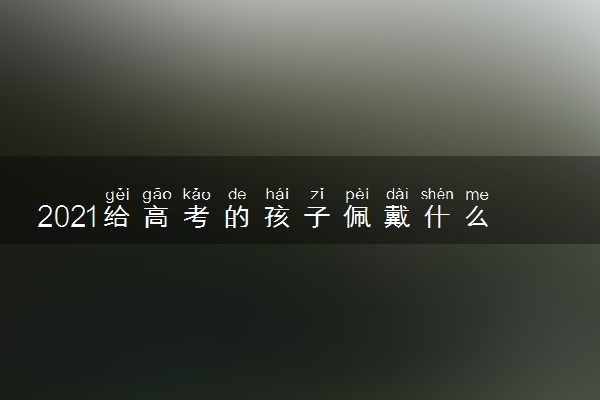Select the pinyin label me

tap(477, 196)
